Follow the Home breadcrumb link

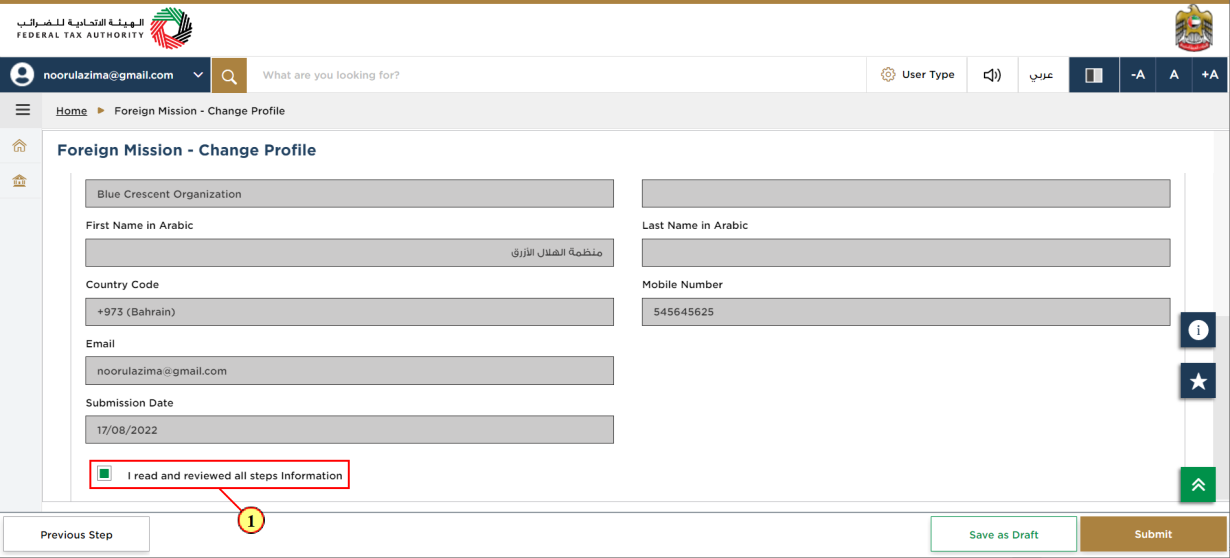tap(71, 111)
